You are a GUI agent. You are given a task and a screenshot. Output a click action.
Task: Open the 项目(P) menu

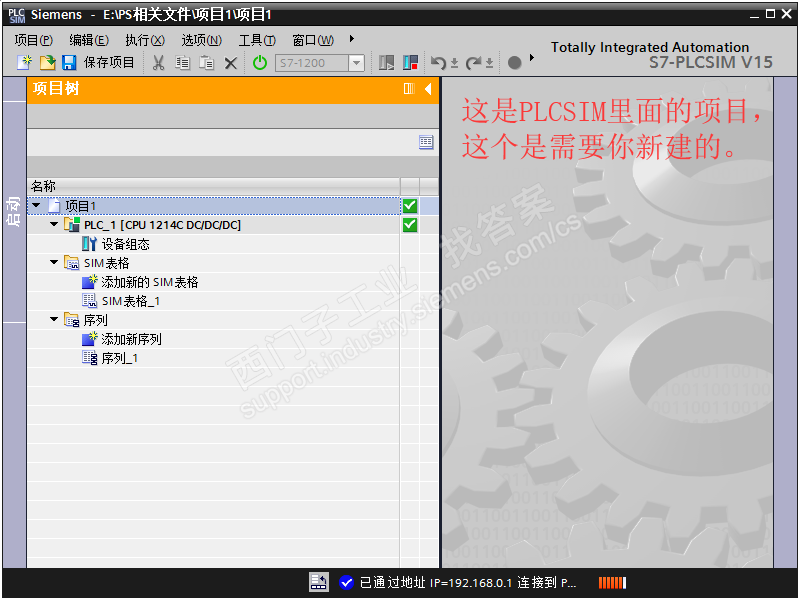[x=34, y=40]
